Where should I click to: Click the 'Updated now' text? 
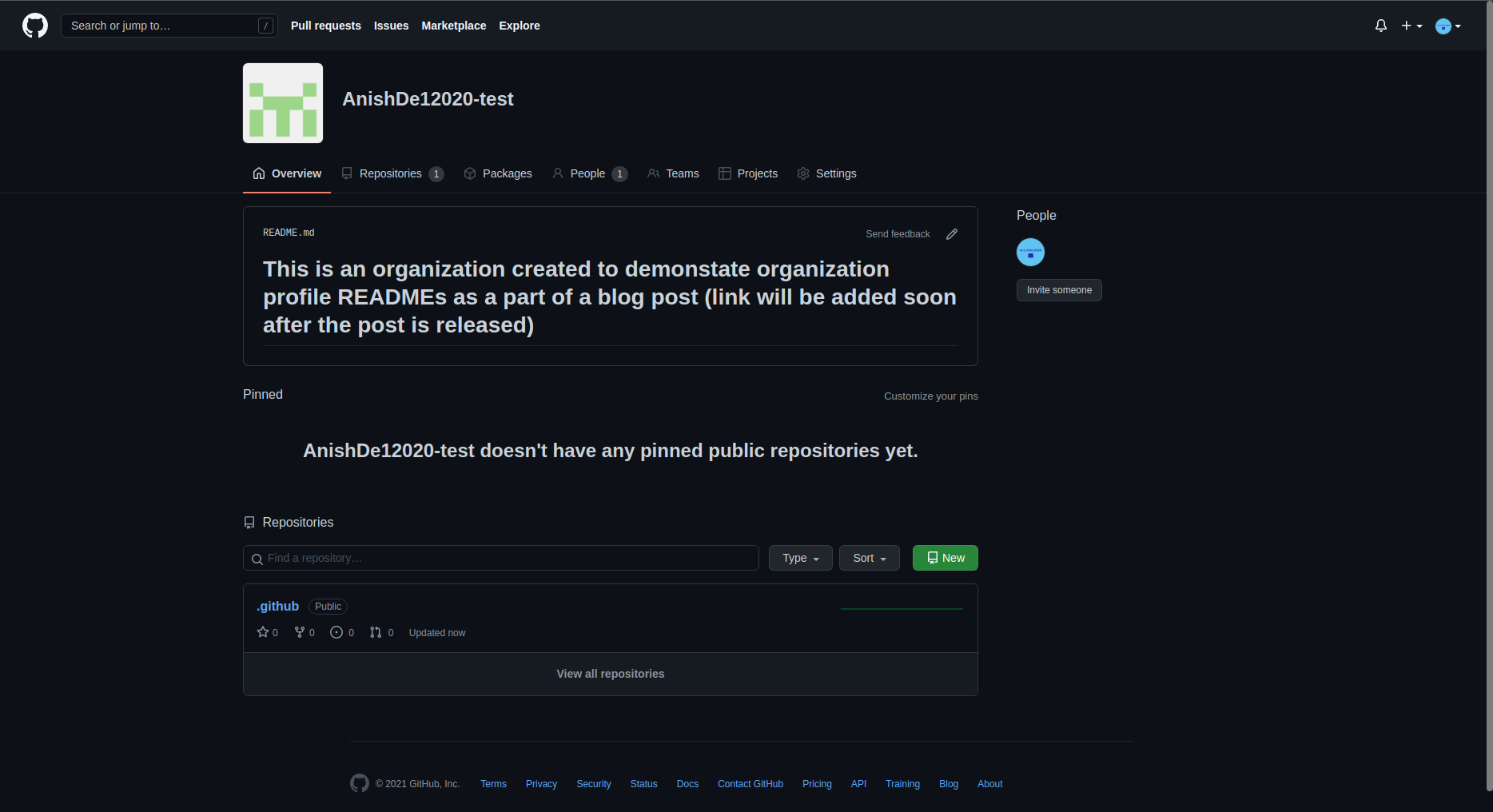(437, 633)
